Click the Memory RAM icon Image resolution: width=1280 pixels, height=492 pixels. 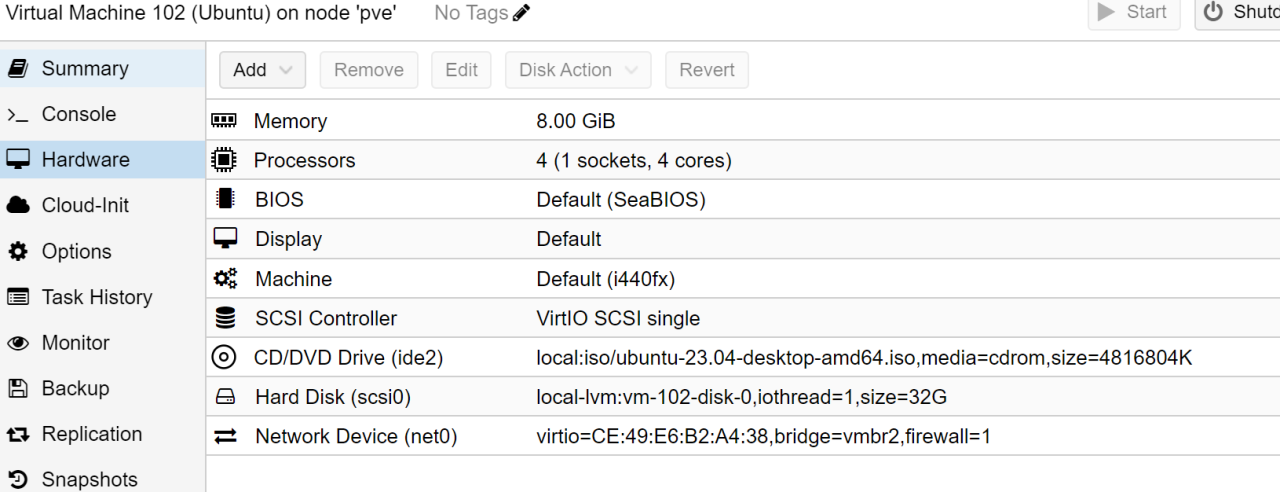(x=225, y=121)
